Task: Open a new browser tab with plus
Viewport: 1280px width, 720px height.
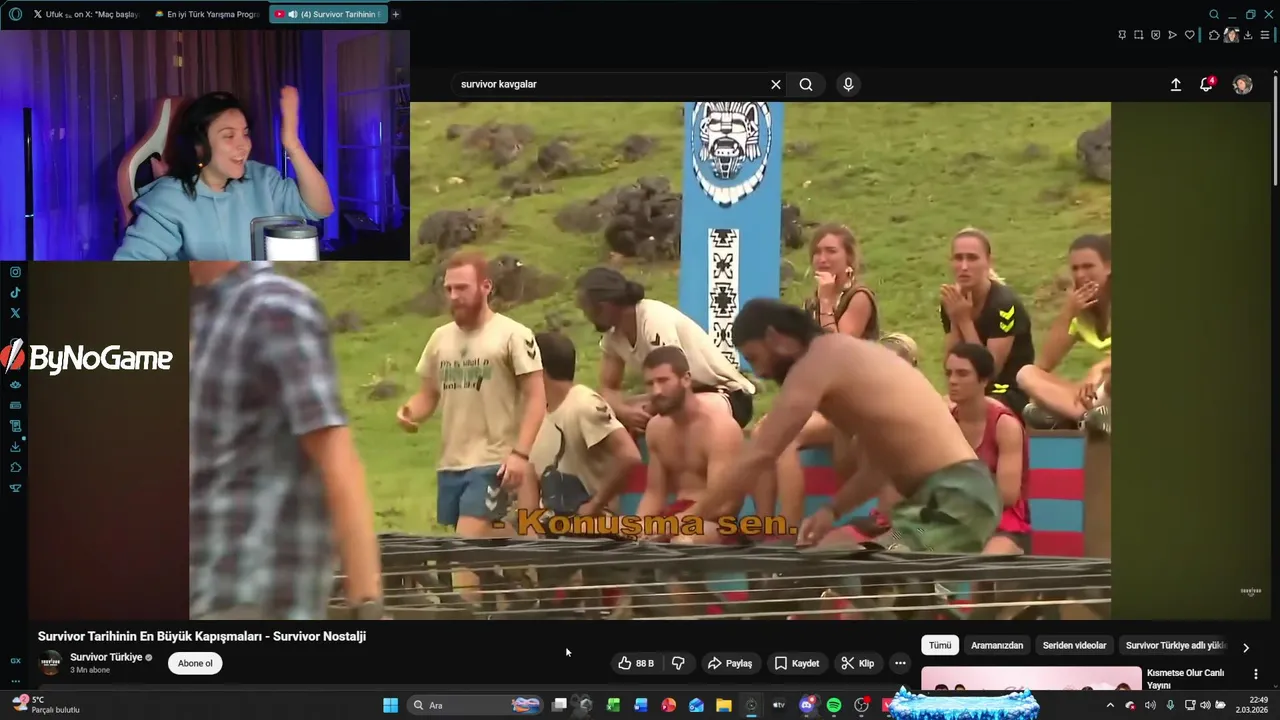Action: tap(396, 14)
